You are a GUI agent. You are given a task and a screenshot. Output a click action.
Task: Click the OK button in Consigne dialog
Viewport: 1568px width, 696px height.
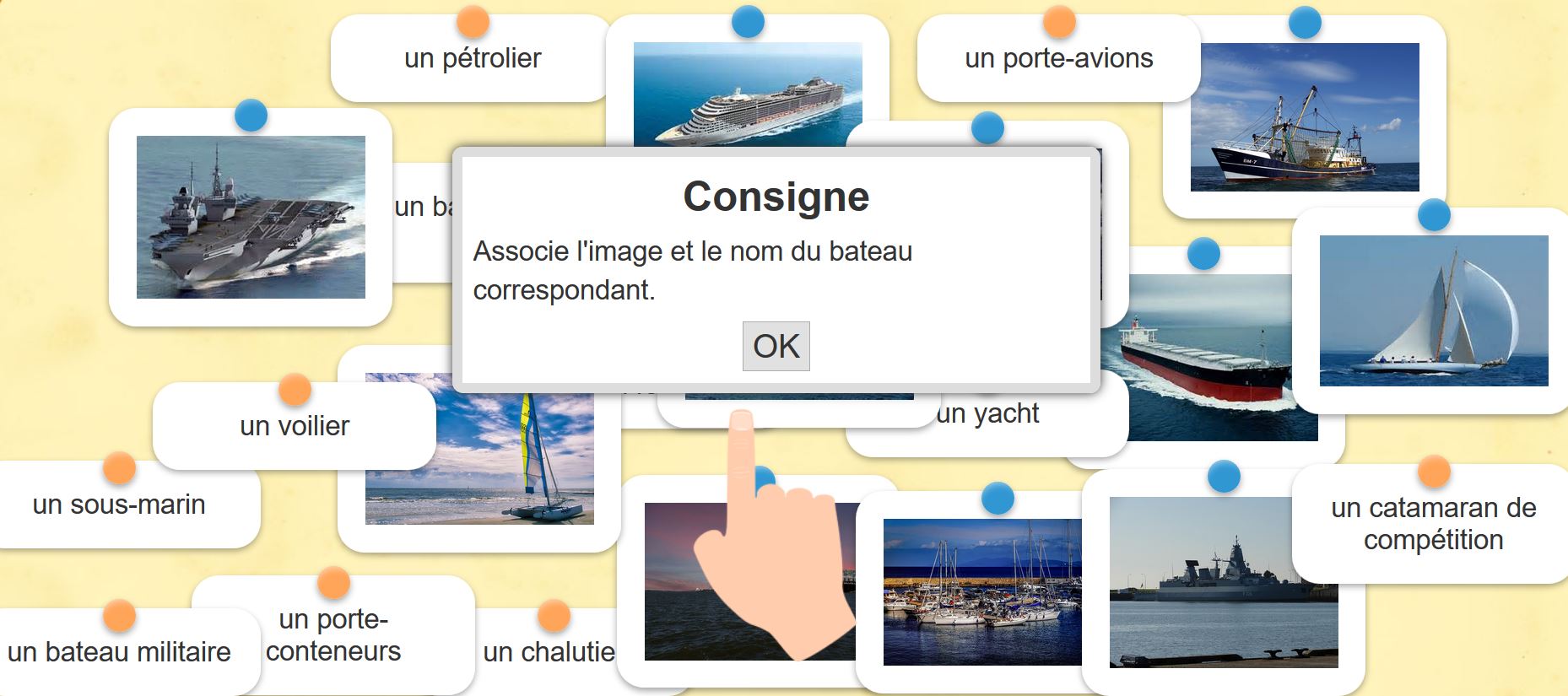(776, 346)
